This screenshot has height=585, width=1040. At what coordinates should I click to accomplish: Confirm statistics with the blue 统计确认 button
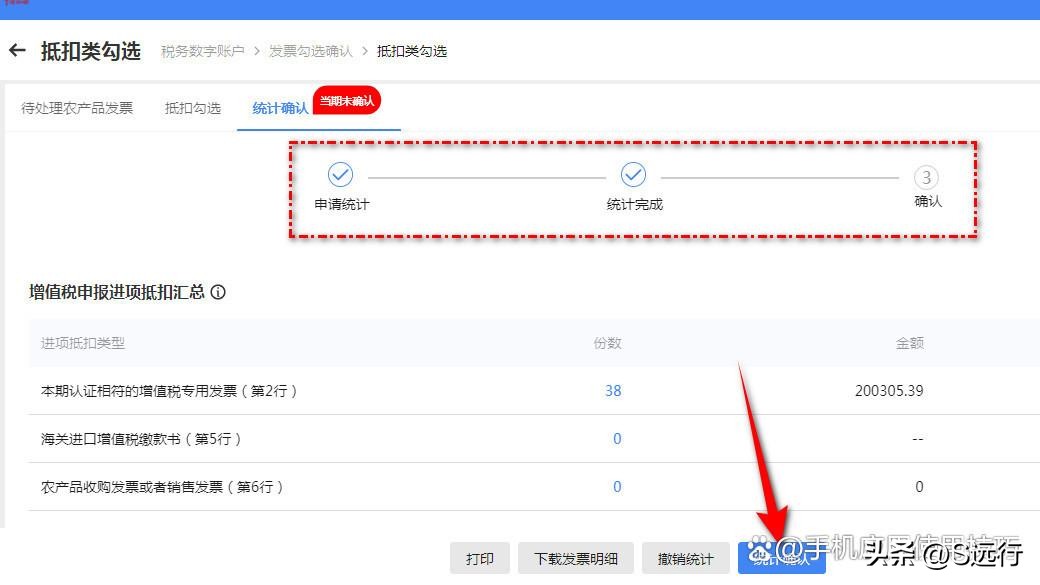783,558
